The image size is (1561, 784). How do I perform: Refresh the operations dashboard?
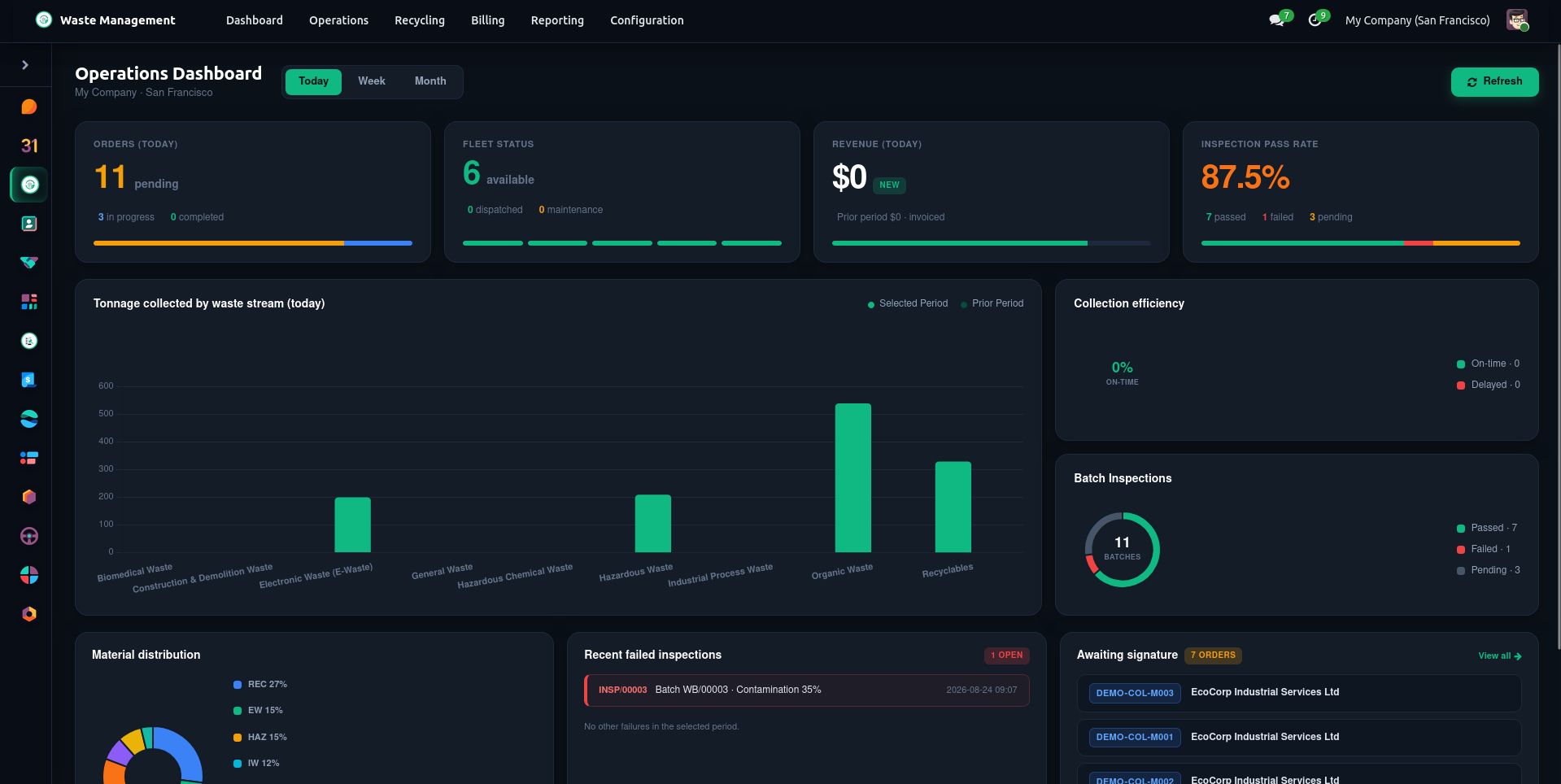click(x=1494, y=81)
